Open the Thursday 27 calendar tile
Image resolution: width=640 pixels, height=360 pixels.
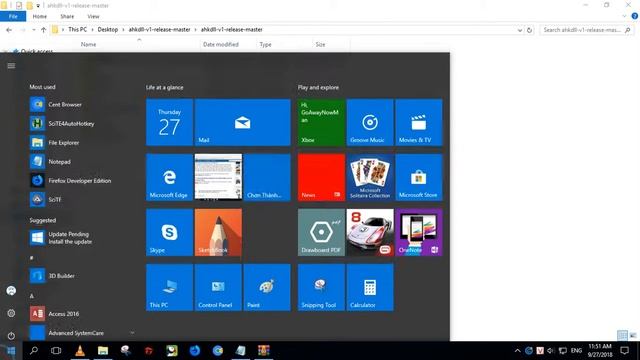click(x=169, y=122)
